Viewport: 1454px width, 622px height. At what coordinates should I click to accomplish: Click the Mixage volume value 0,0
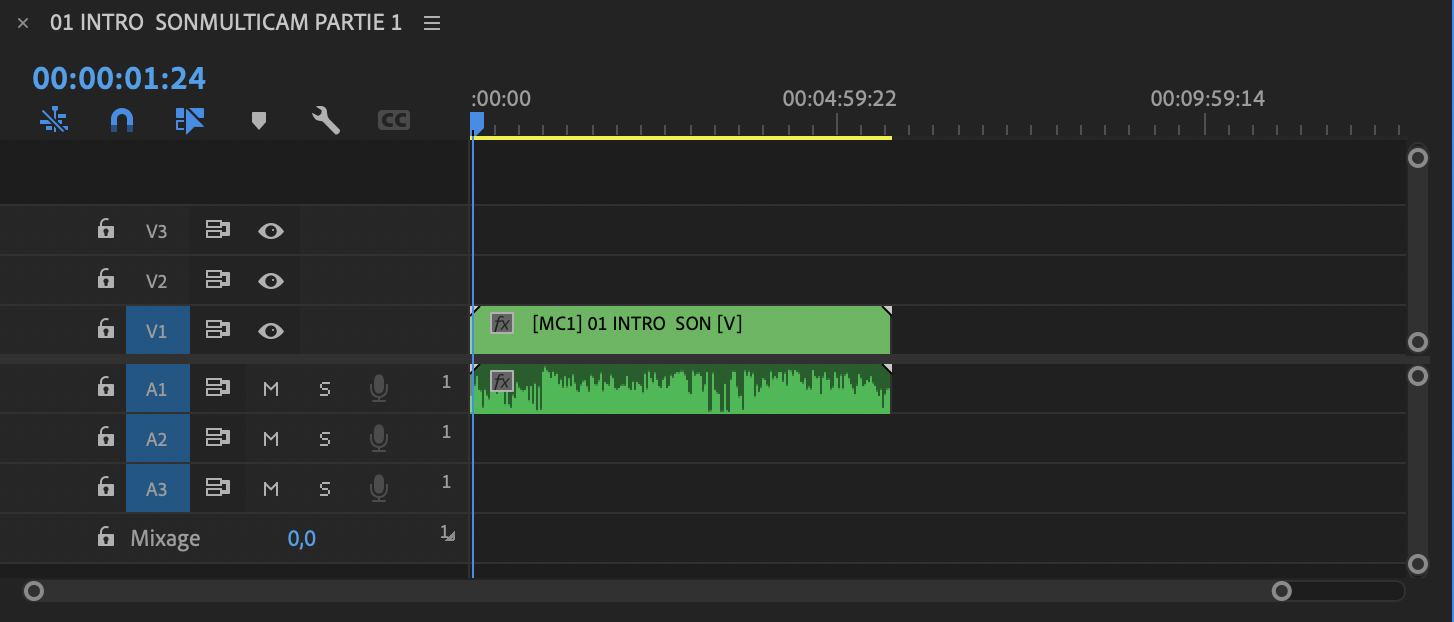302,539
